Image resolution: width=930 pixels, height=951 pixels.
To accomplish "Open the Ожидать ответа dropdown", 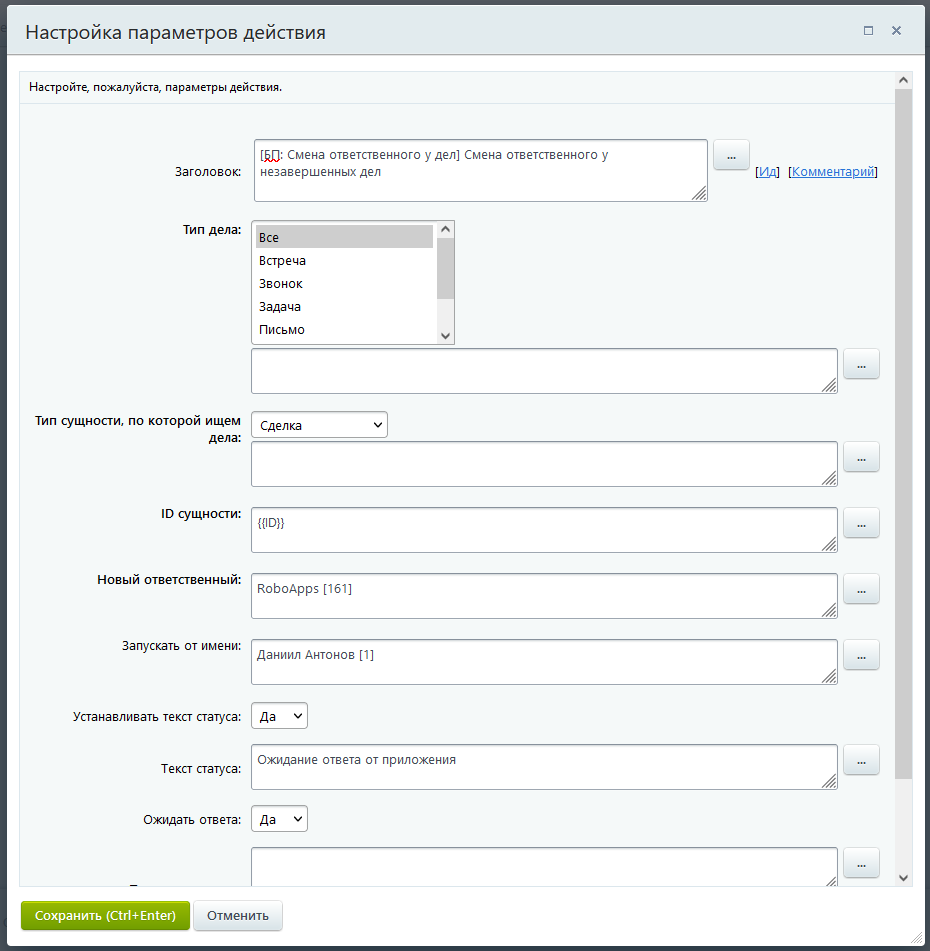I will point(279,819).
